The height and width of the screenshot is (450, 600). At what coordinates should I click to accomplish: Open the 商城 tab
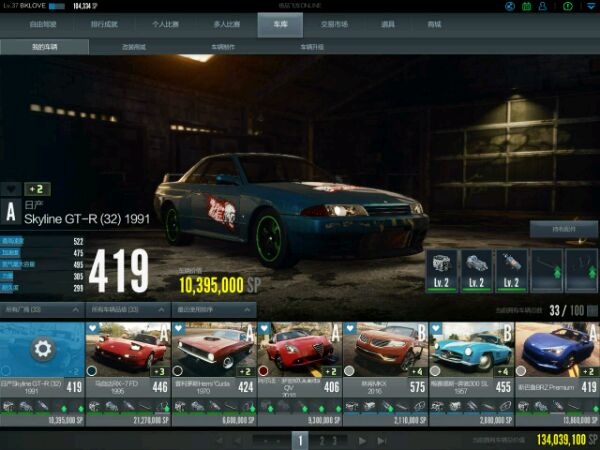coord(434,24)
